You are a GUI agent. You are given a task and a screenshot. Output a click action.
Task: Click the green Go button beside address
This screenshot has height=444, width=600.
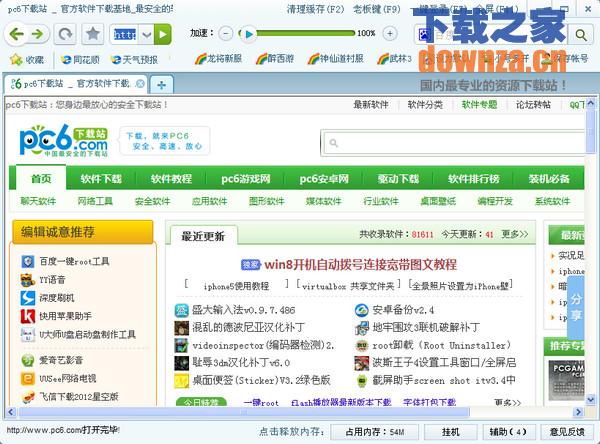[163, 35]
